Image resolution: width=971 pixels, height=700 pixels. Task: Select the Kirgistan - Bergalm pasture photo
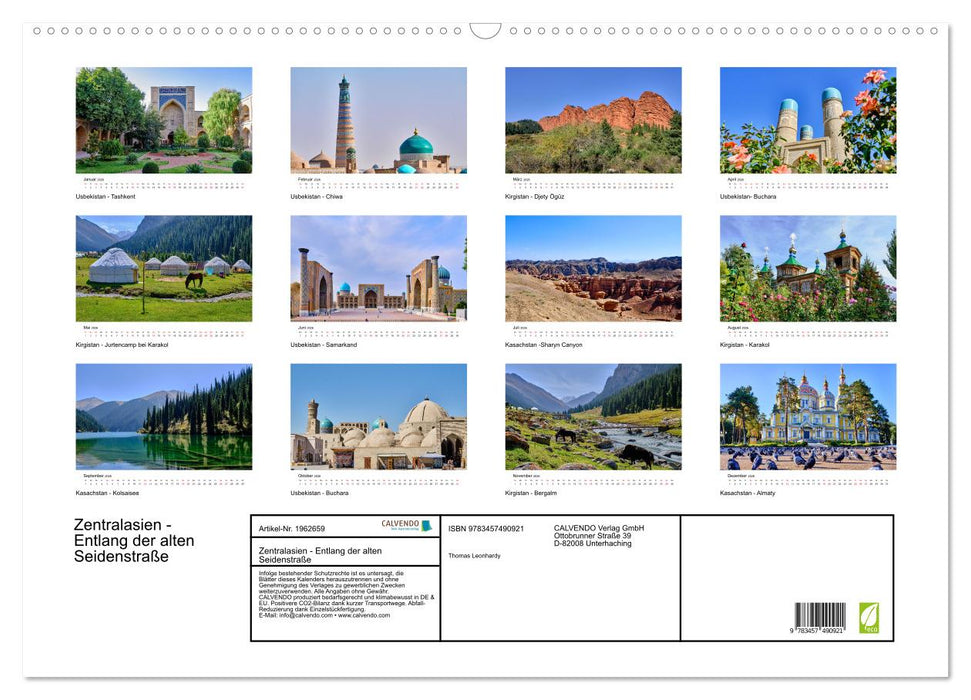click(593, 416)
